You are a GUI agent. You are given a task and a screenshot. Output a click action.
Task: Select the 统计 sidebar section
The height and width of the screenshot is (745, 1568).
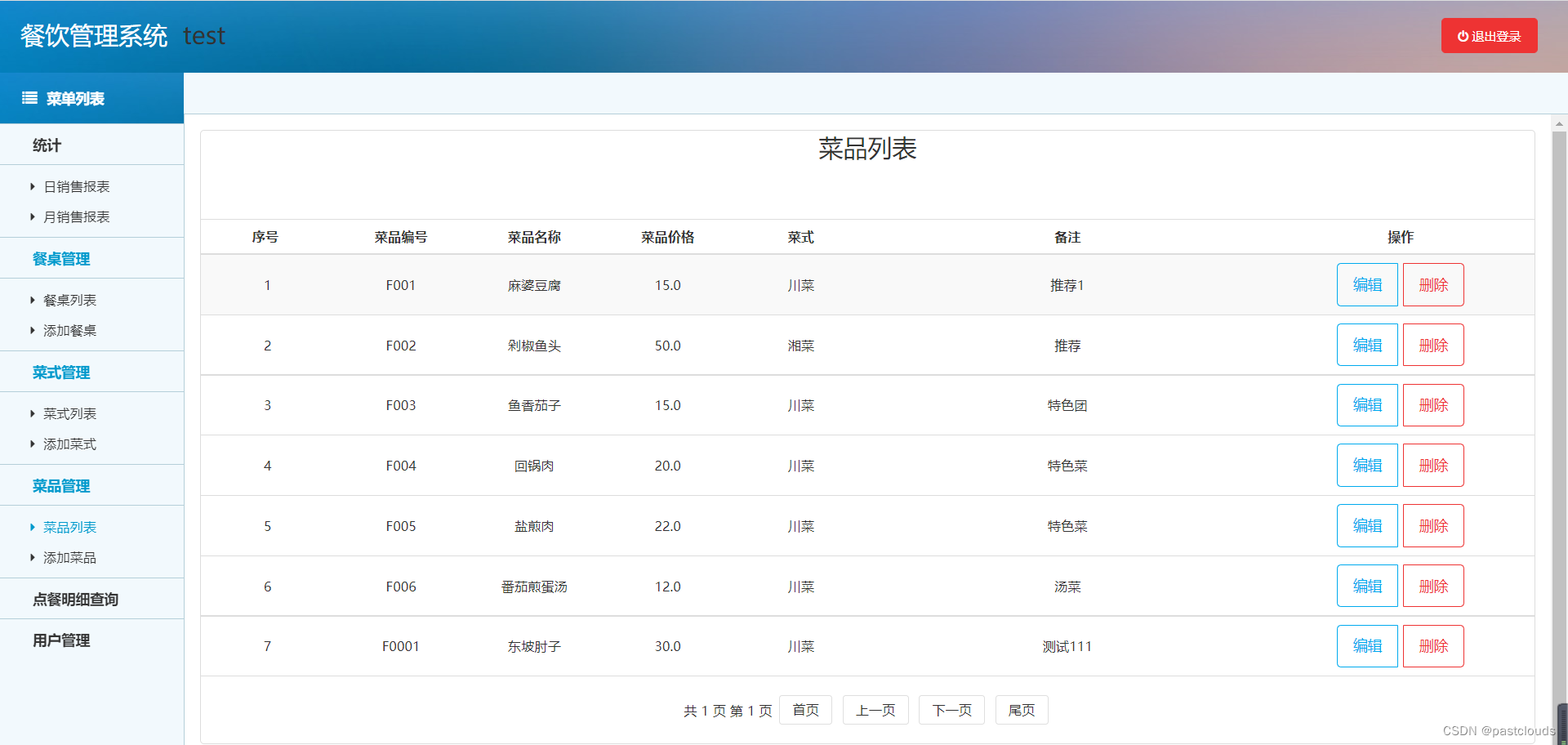click(47, 145)
